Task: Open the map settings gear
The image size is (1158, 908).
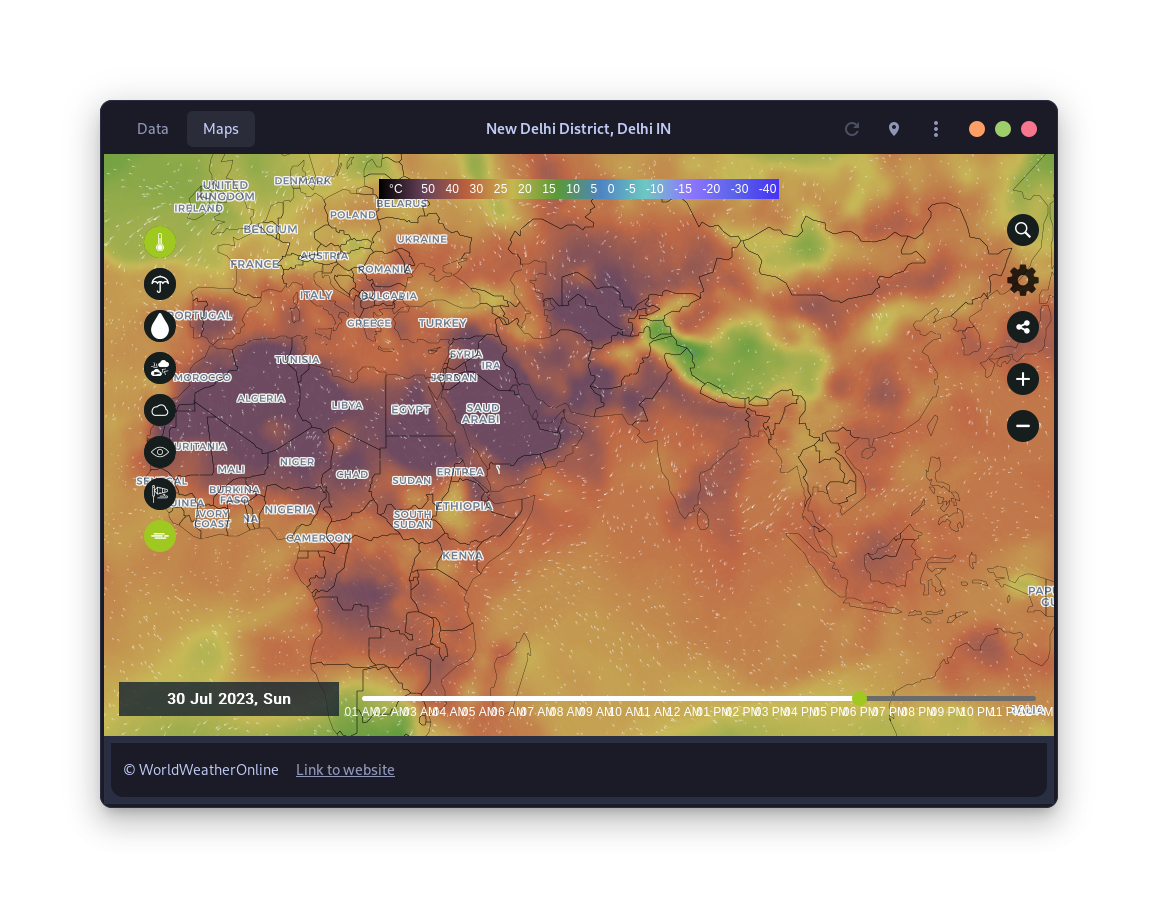Action: [x=1022, y=280]
